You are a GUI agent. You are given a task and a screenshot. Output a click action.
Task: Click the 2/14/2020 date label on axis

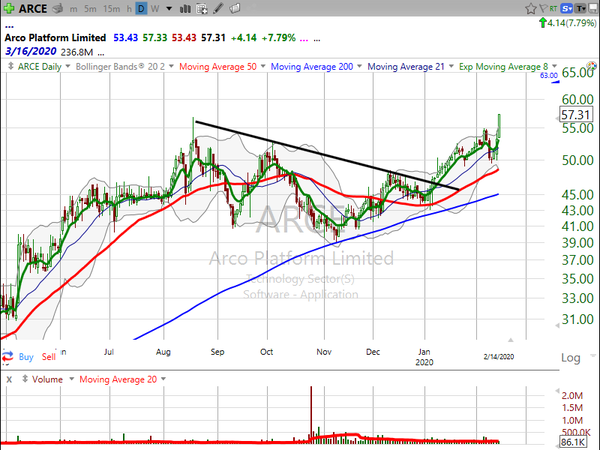tap(499, 357)
